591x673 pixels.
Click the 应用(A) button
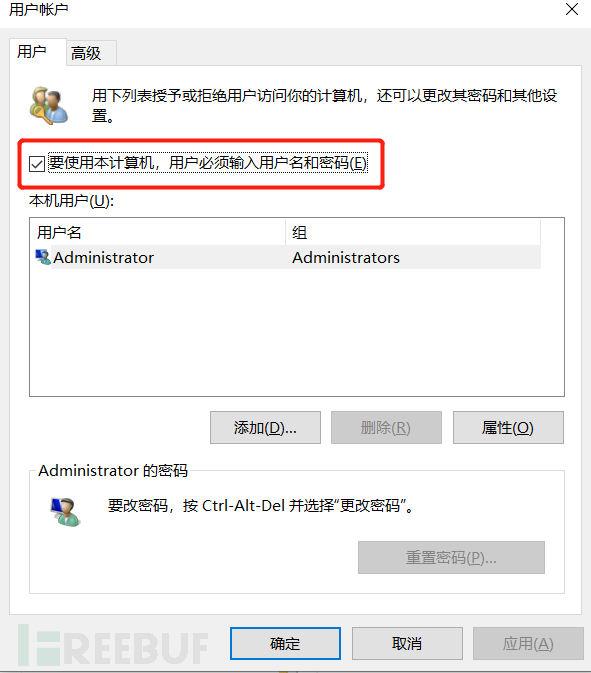pyautogui.click(x=528, y=643)
